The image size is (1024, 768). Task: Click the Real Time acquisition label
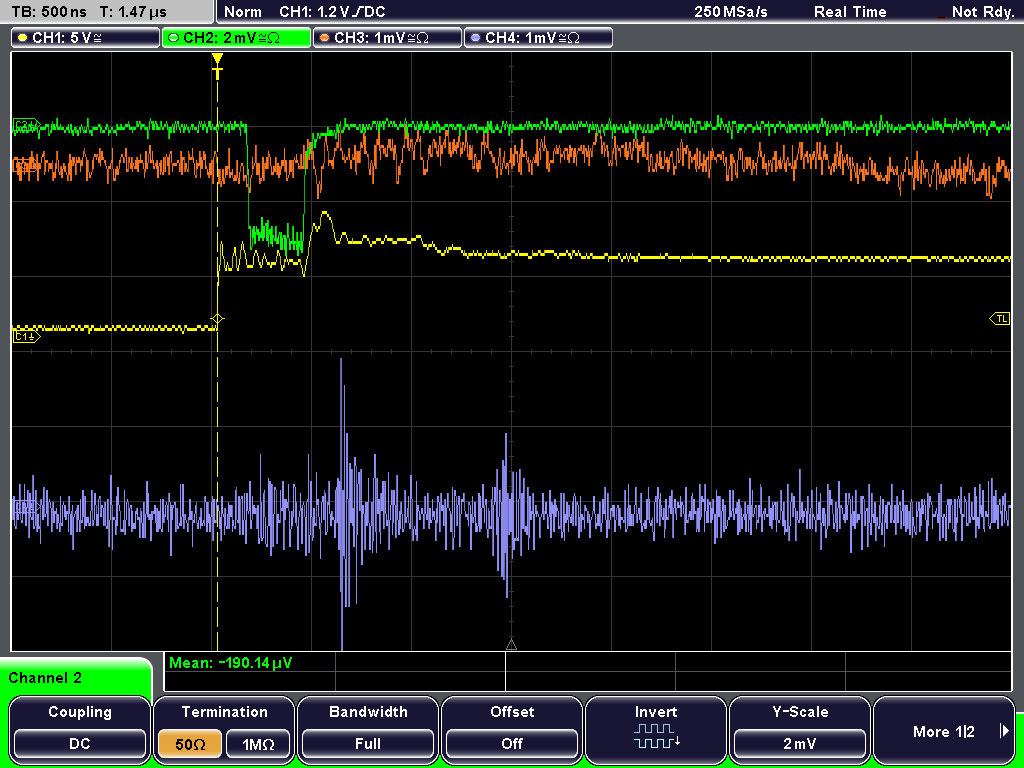[850, 12]
